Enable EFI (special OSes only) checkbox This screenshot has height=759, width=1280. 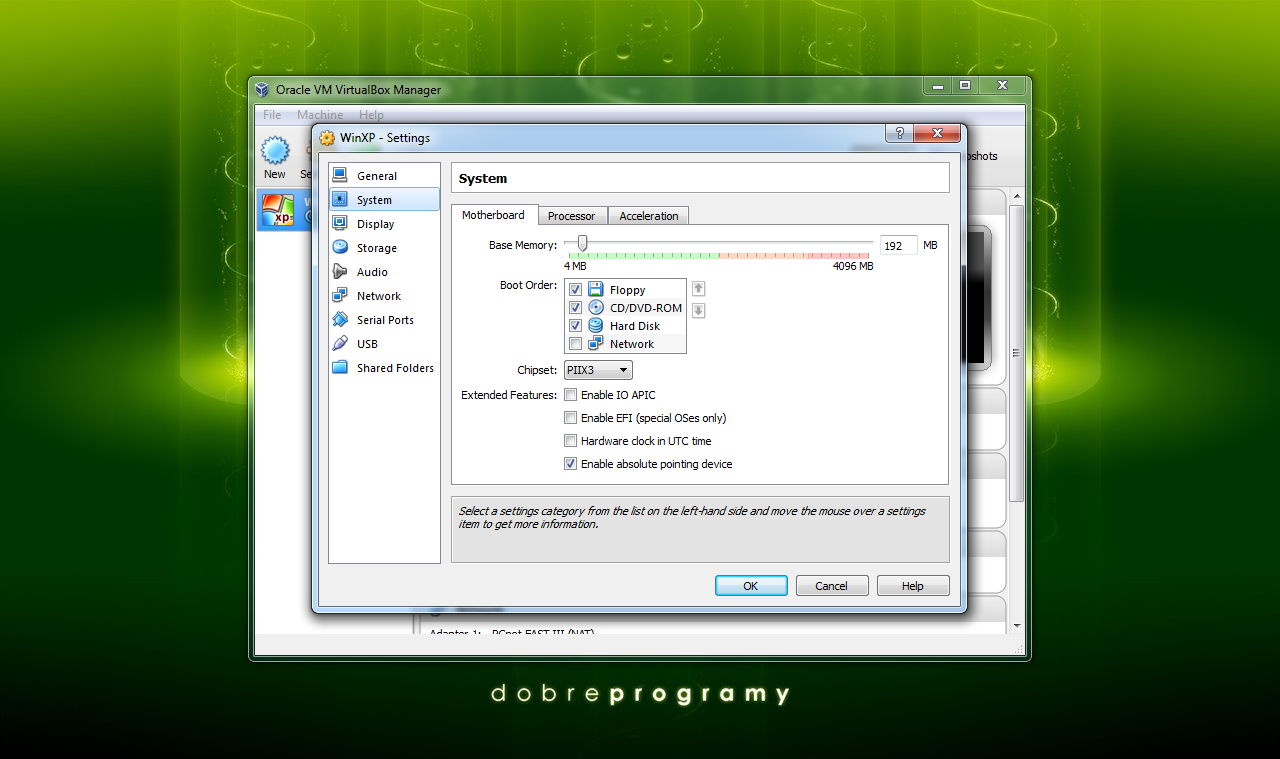point(571,418)
